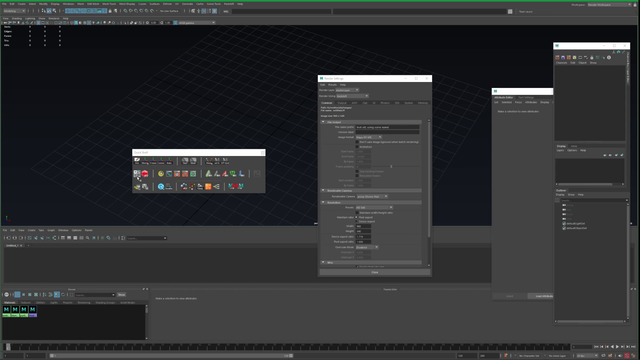Screen dimensions: 640x360
Task: Switch to the Textures tab in Hypershade
Action: [x=25, y=302]
